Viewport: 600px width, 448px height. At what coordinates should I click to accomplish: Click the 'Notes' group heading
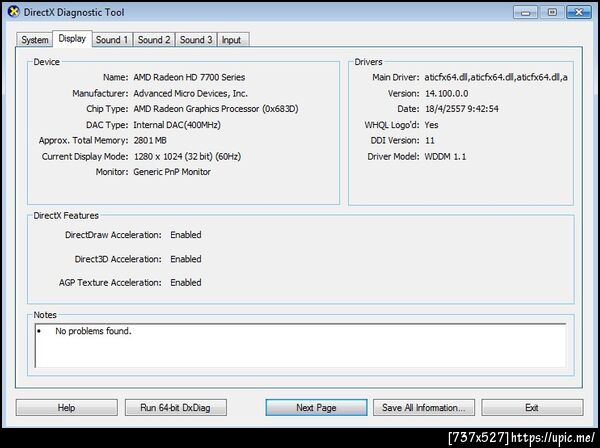coord(45,315)
